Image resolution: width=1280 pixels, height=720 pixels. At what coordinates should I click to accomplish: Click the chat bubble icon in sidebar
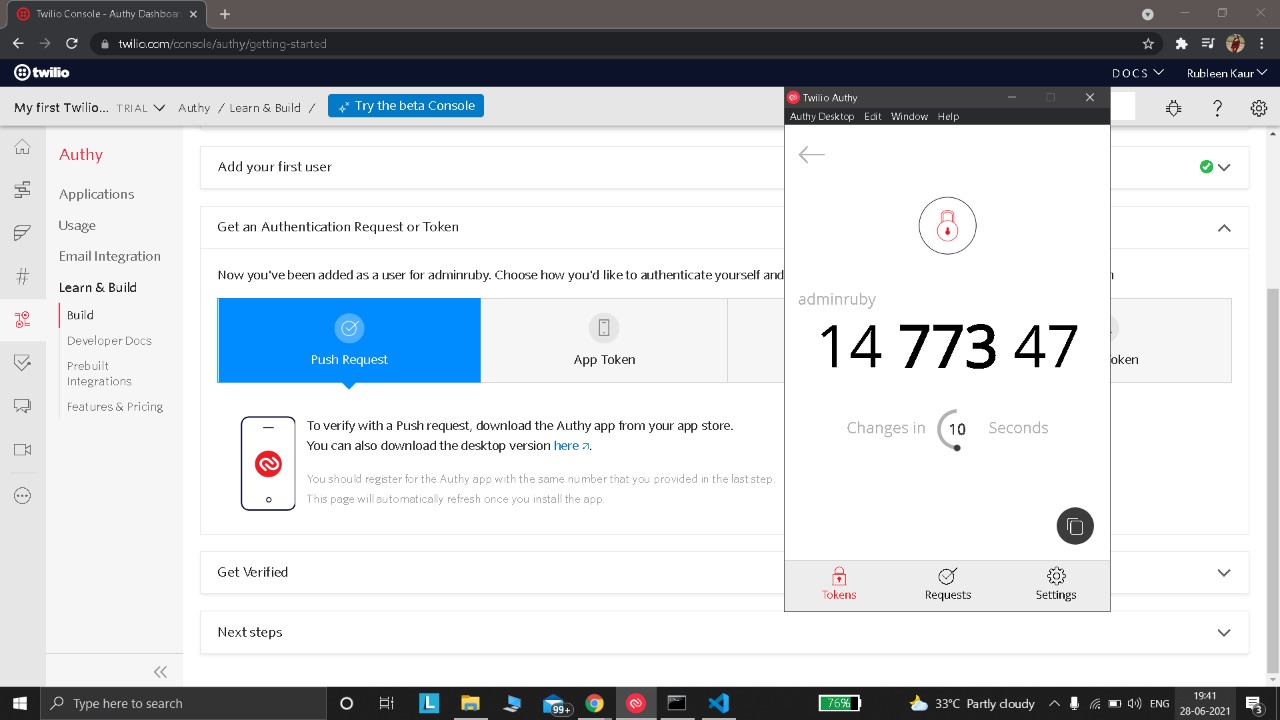[22, 406]
